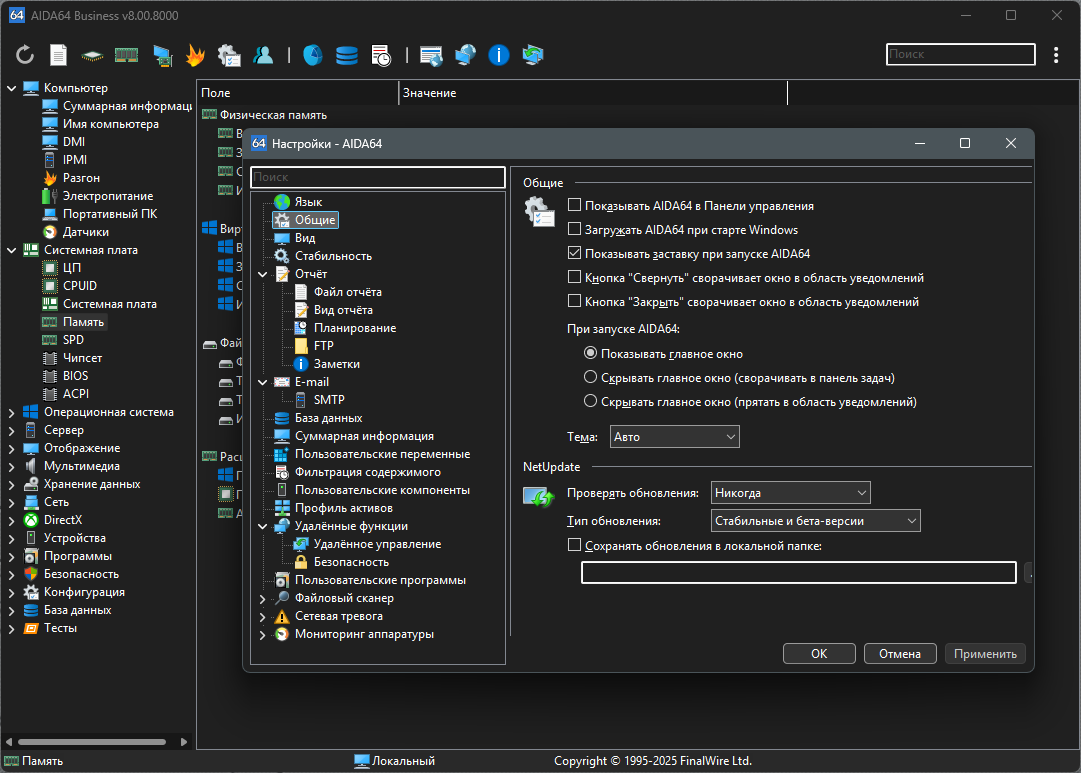
Task: Select 'Скрывать главное окно (сворачивать в панель задач)'
Action: click(590, 378)
